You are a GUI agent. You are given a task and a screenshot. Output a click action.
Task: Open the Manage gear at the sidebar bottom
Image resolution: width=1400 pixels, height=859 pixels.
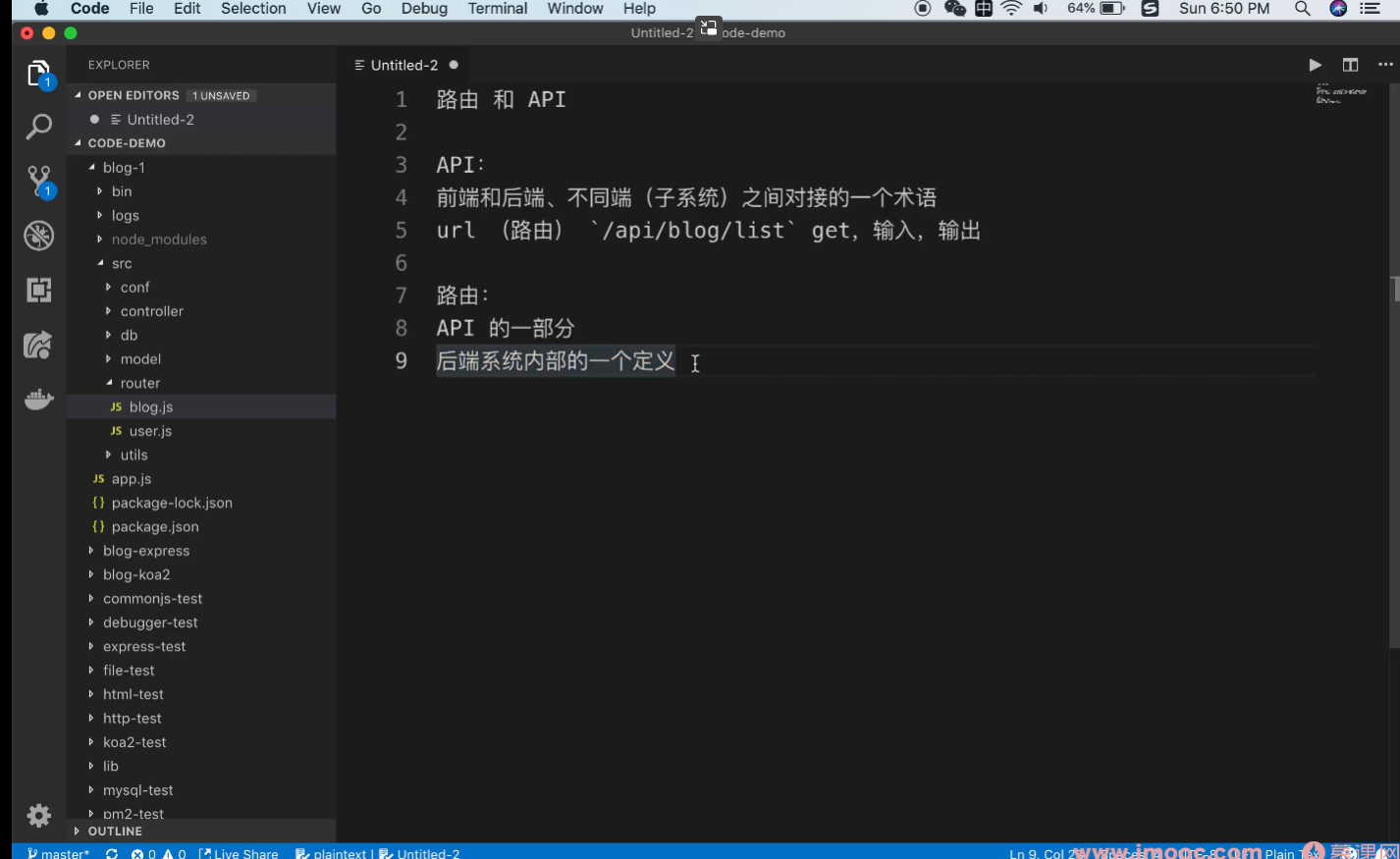38,815
